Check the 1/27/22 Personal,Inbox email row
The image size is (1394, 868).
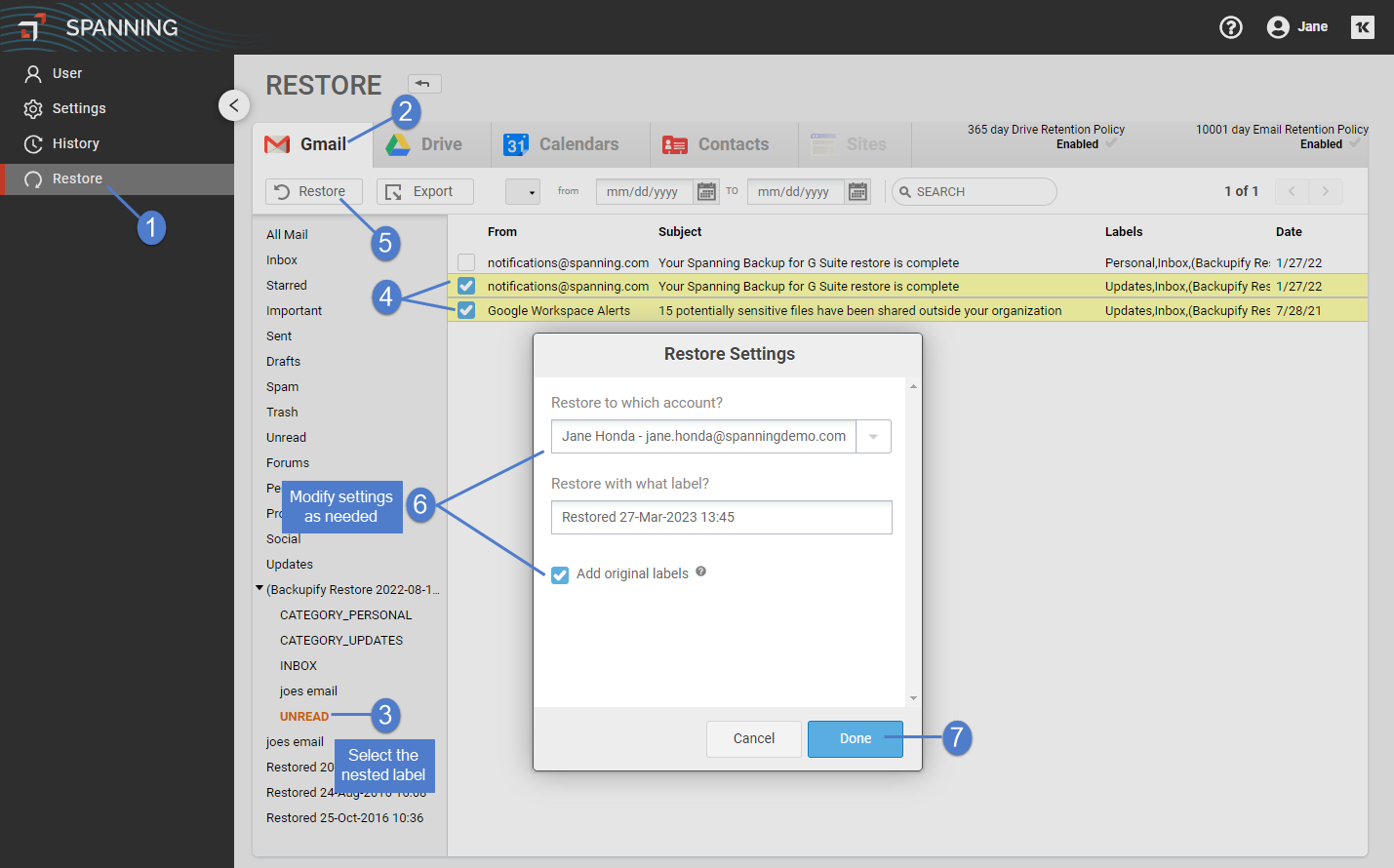click(x=466, y=262)
